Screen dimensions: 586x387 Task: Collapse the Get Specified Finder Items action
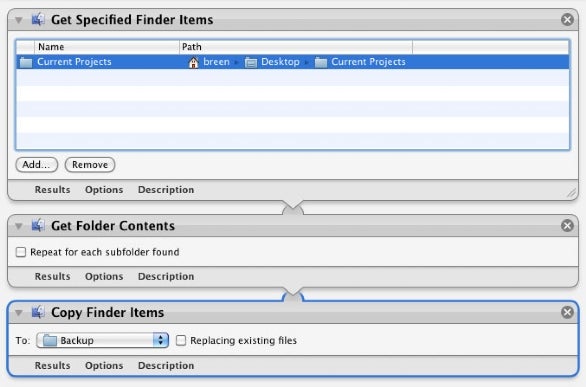tap(19, 20)
